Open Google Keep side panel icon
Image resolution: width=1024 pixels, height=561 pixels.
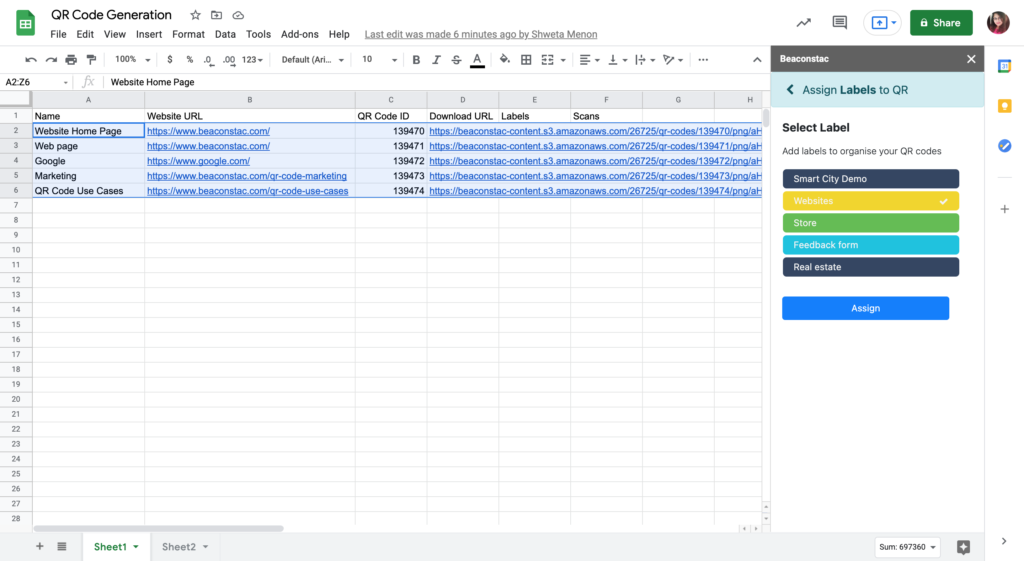(1004, 106)
